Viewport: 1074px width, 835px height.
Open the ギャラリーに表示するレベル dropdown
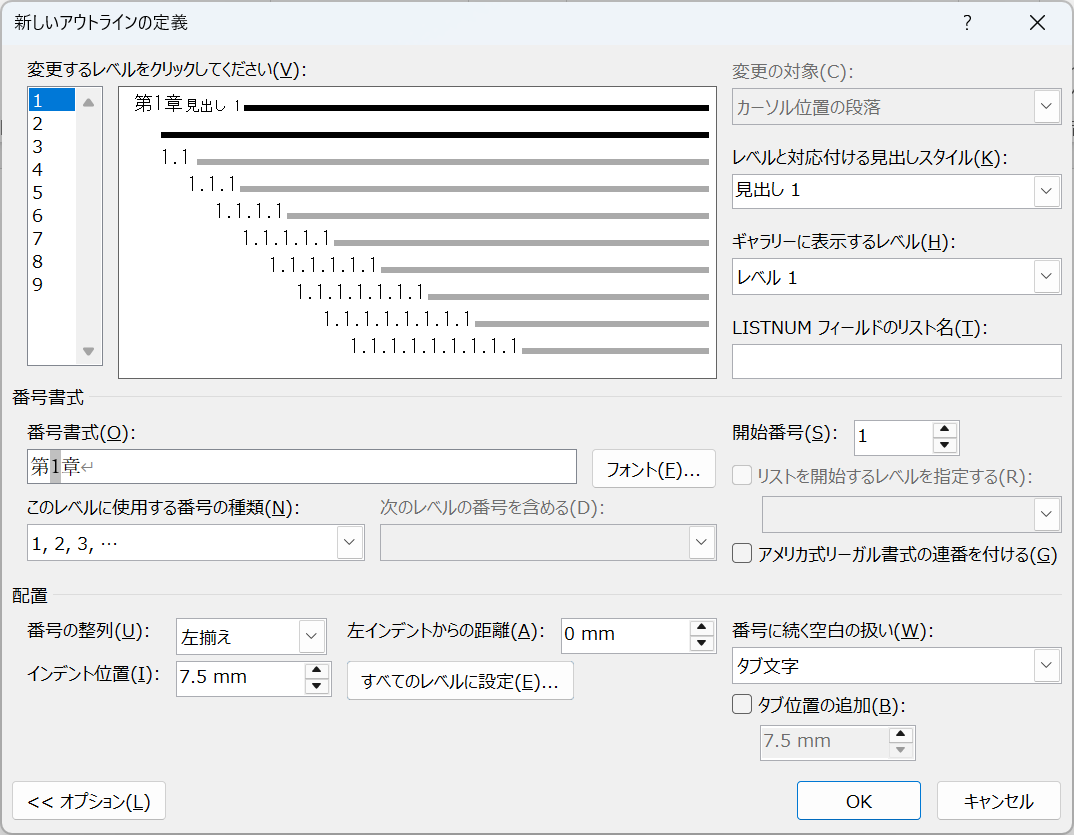[1047, 276]
